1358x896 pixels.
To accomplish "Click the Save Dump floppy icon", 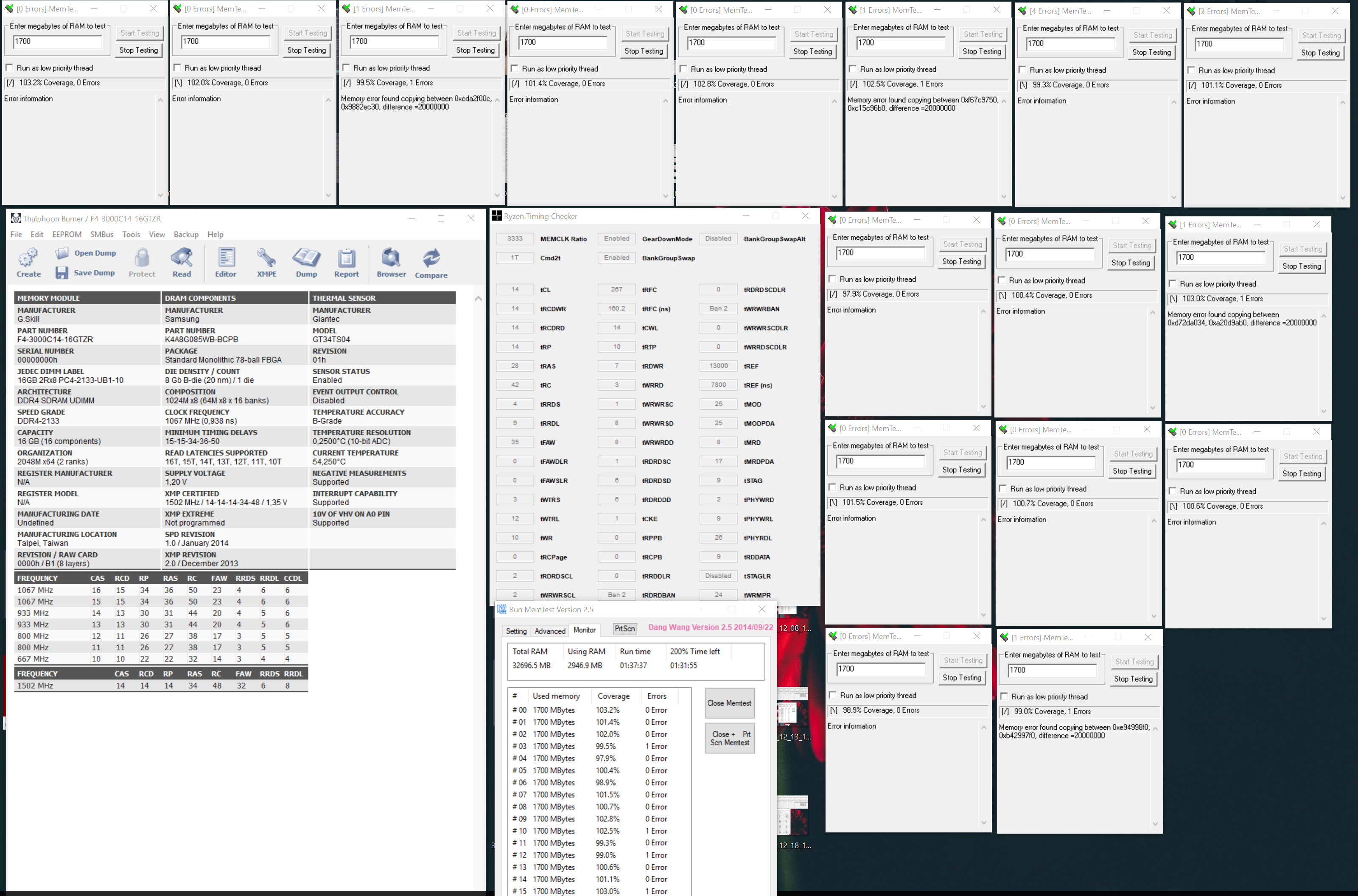I will [62, 272].
